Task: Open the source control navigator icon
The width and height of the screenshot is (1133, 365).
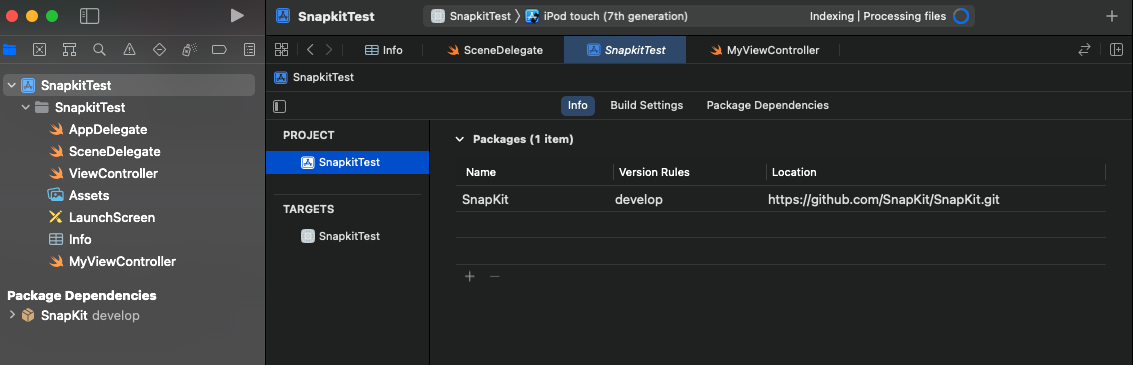Action: (x=40, y=50)
